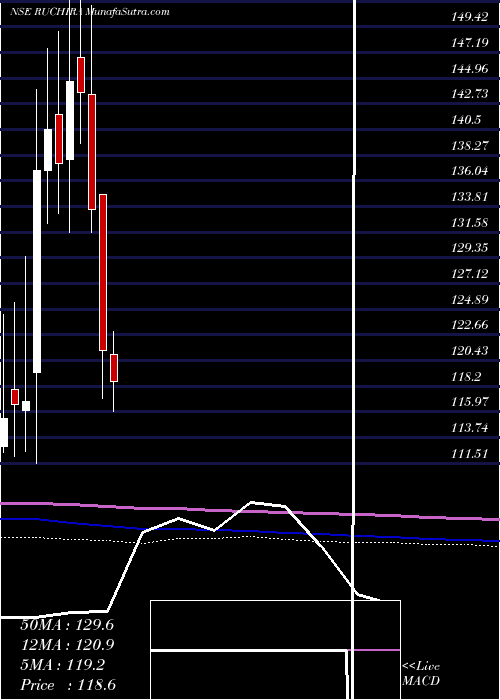
Task: Click the 133.81 price axis label
Action: (470, 197)
